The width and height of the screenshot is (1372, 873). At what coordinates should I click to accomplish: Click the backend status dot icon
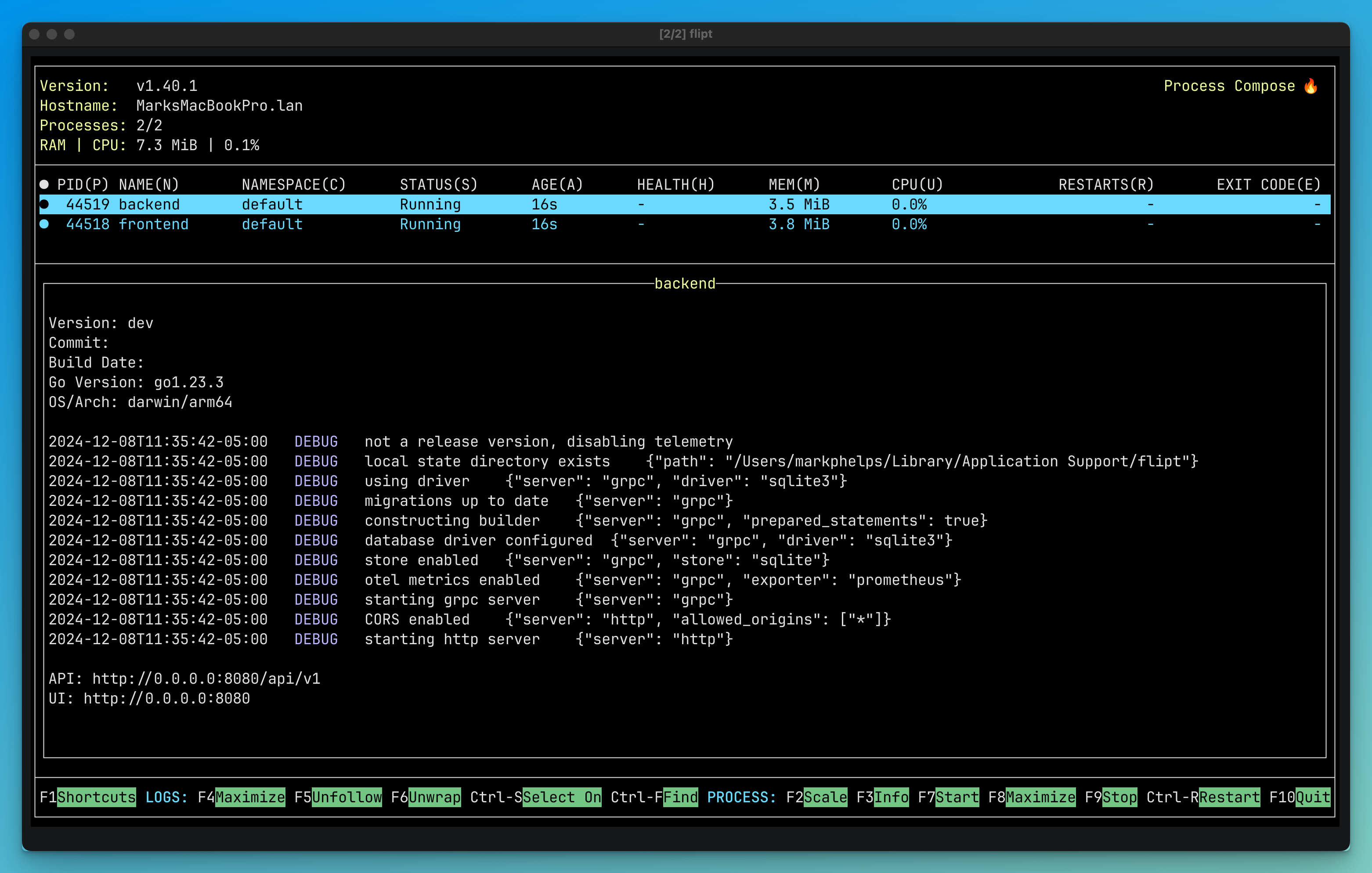[44, 204]
